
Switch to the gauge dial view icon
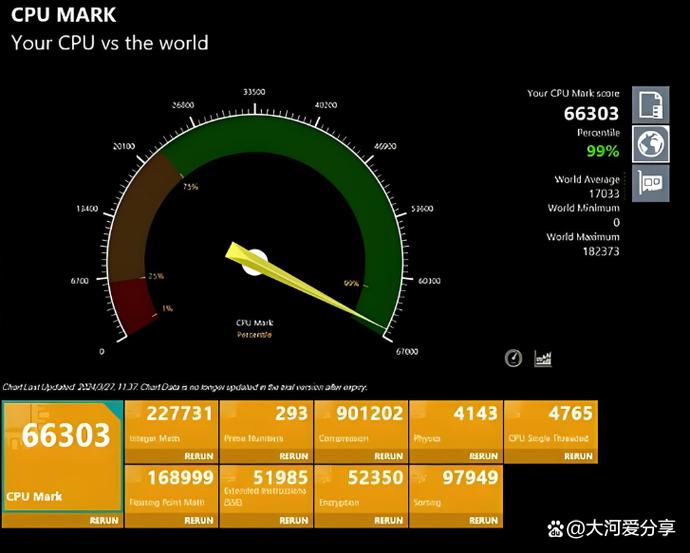(x=514, y=358)
